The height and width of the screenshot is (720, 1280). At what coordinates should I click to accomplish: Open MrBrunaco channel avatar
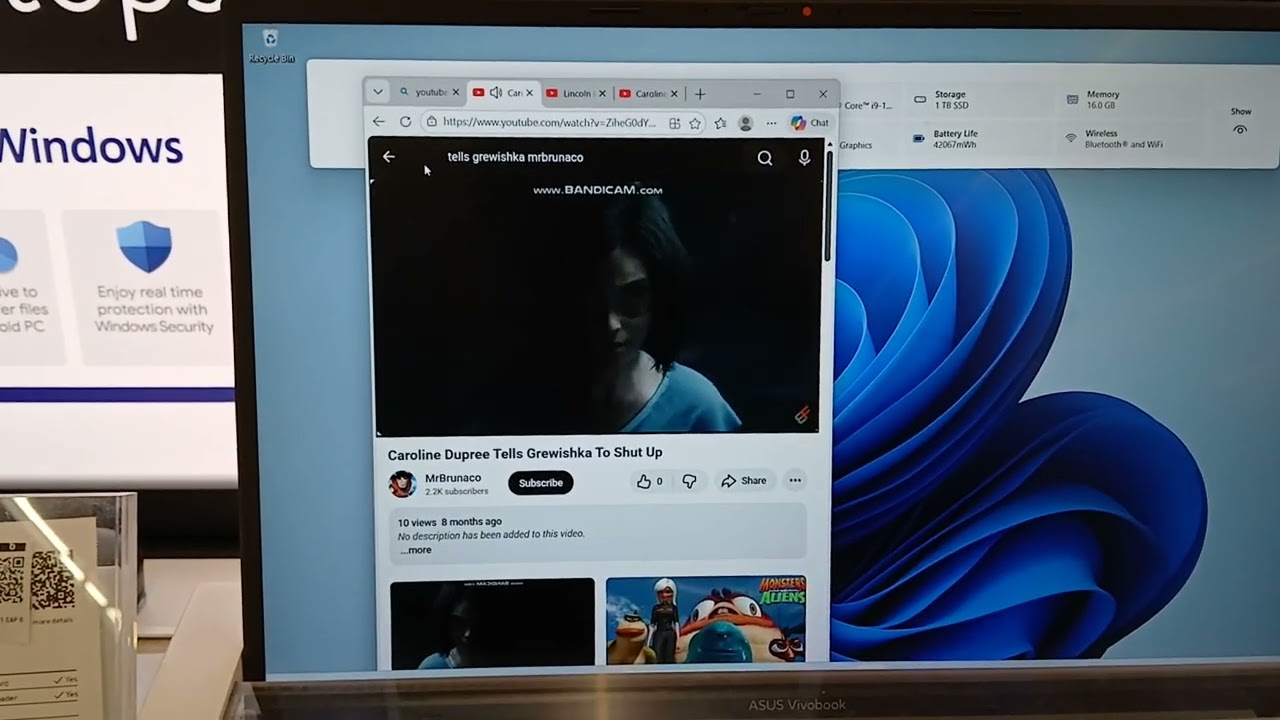point(402,484)
